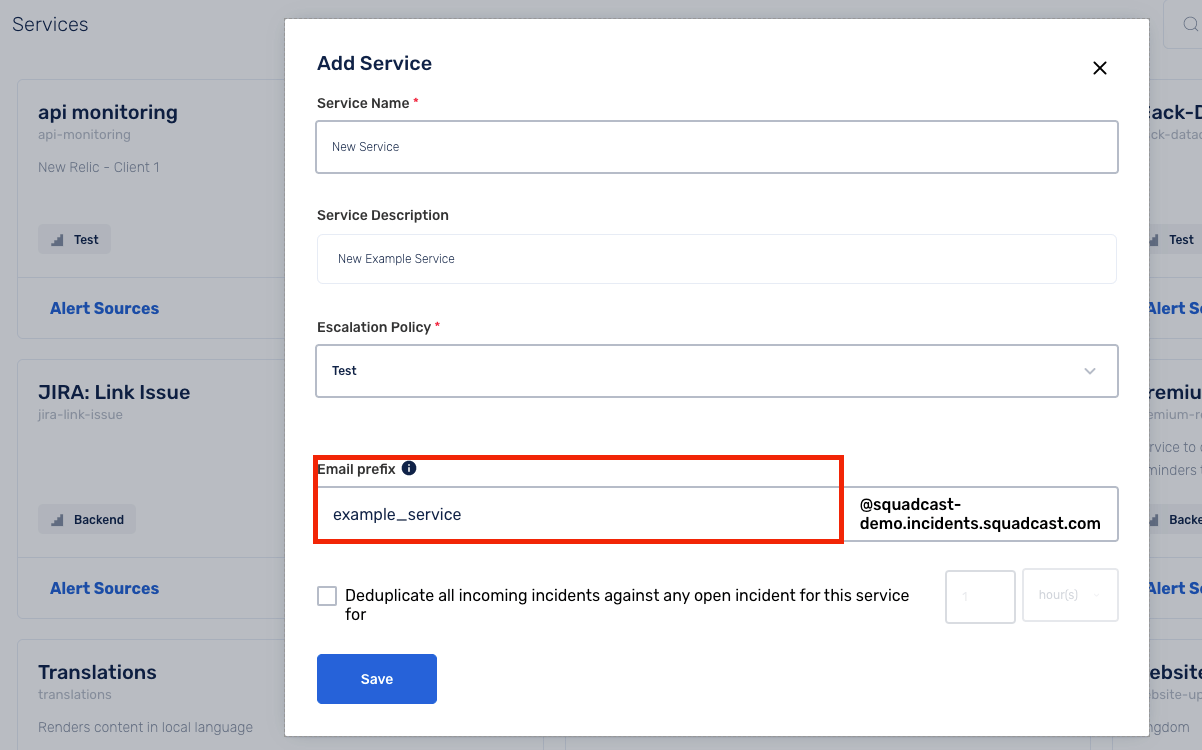Save the new service
Screen dimensions: 1202x750
click(x=377, y=679)
